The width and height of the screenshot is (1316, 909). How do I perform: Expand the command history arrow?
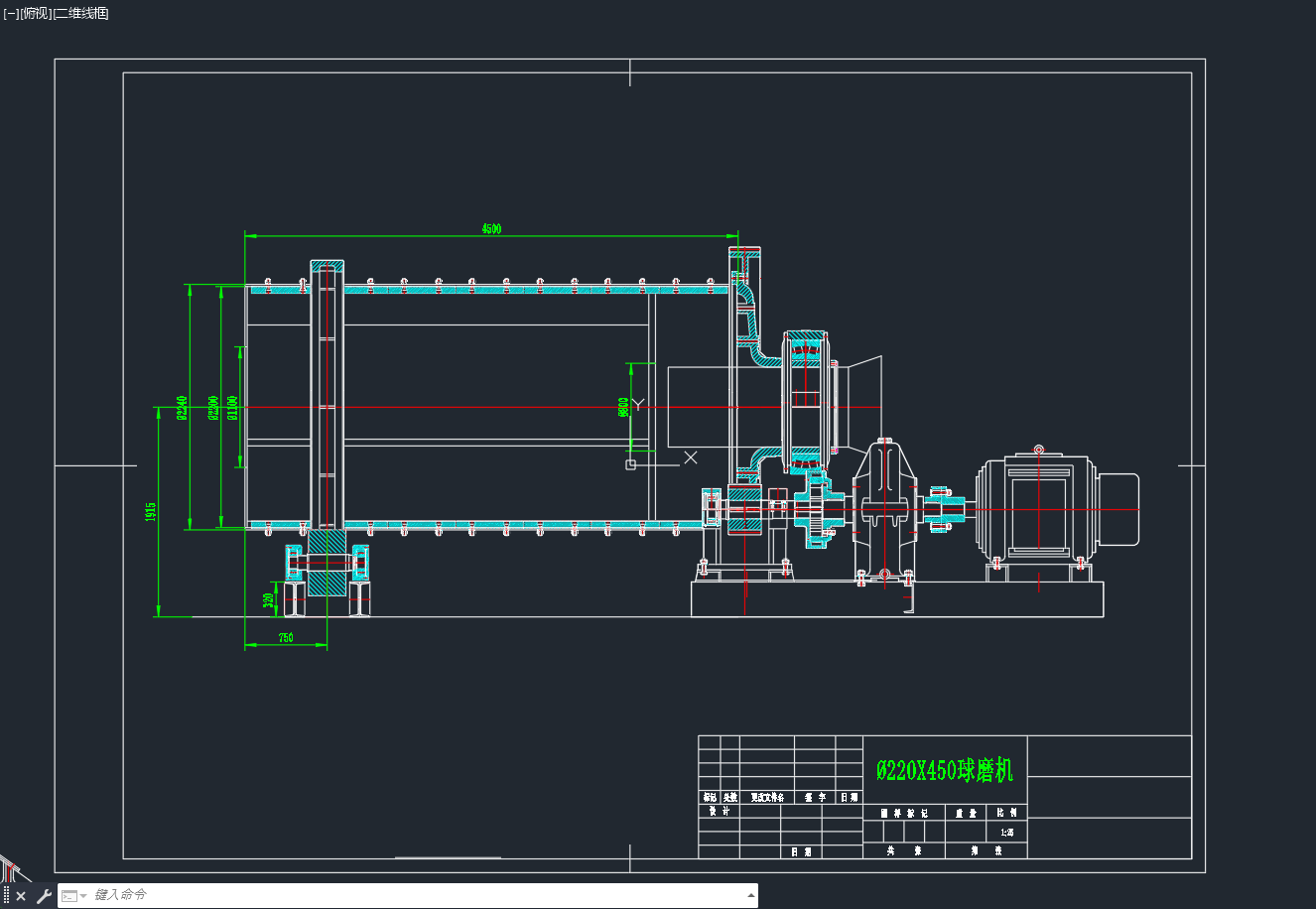click(750, 896)
